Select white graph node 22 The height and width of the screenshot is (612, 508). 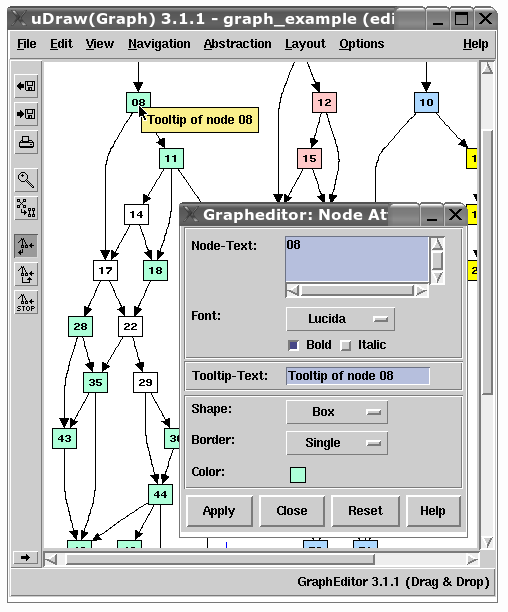click(x=130, y=326)
